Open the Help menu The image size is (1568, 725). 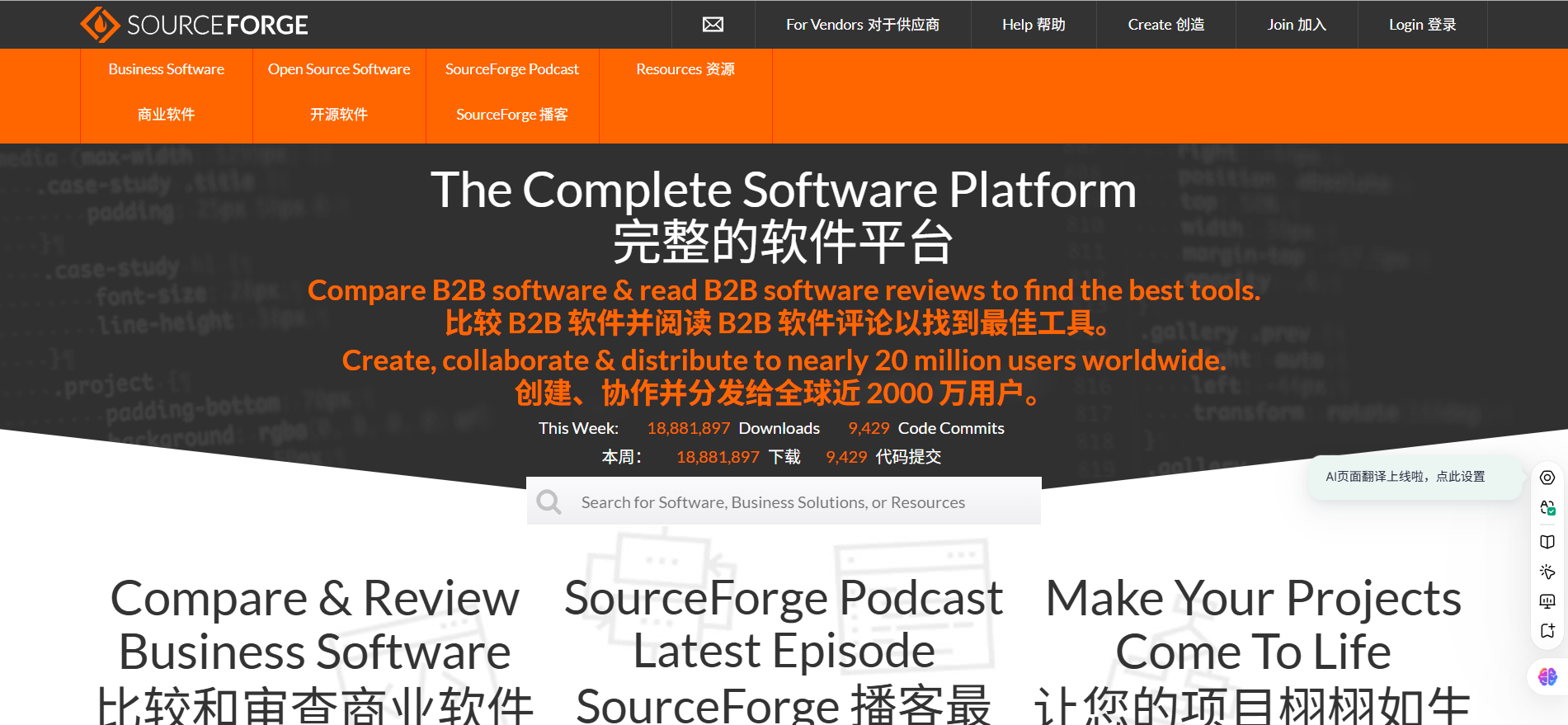[x=1034, y=25]
